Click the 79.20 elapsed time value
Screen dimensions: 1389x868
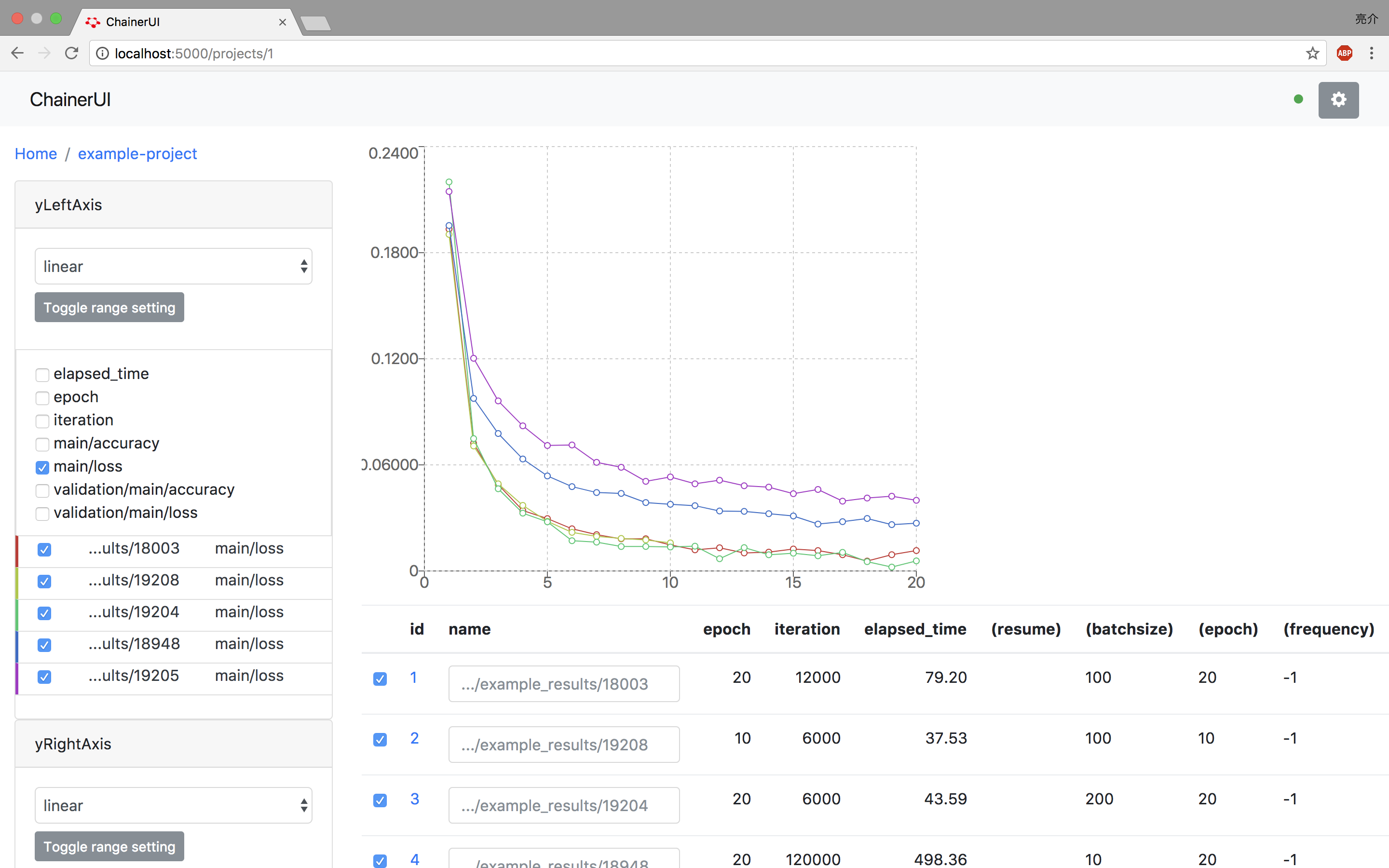click(946, 678)
